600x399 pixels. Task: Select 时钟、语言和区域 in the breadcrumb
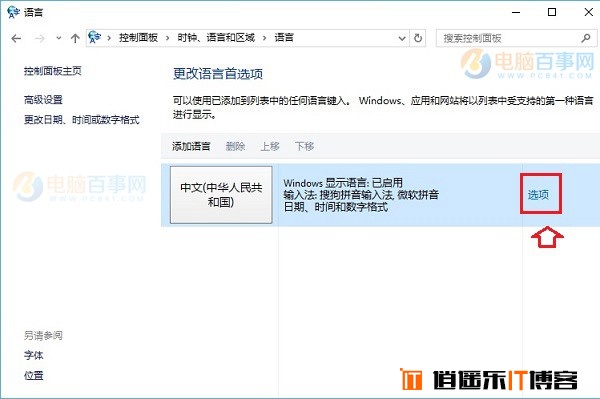click(216, 37)
